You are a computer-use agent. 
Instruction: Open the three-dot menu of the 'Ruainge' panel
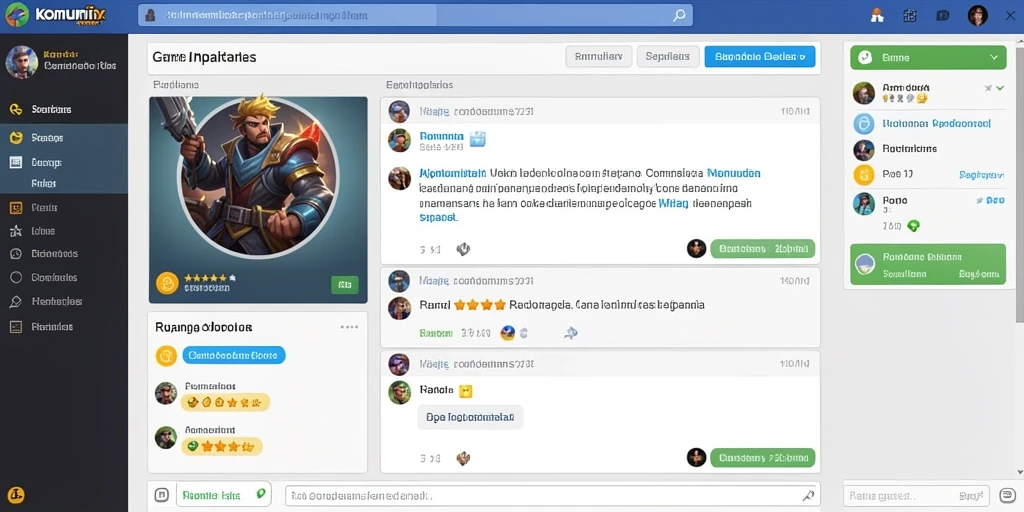pos(349,327)
